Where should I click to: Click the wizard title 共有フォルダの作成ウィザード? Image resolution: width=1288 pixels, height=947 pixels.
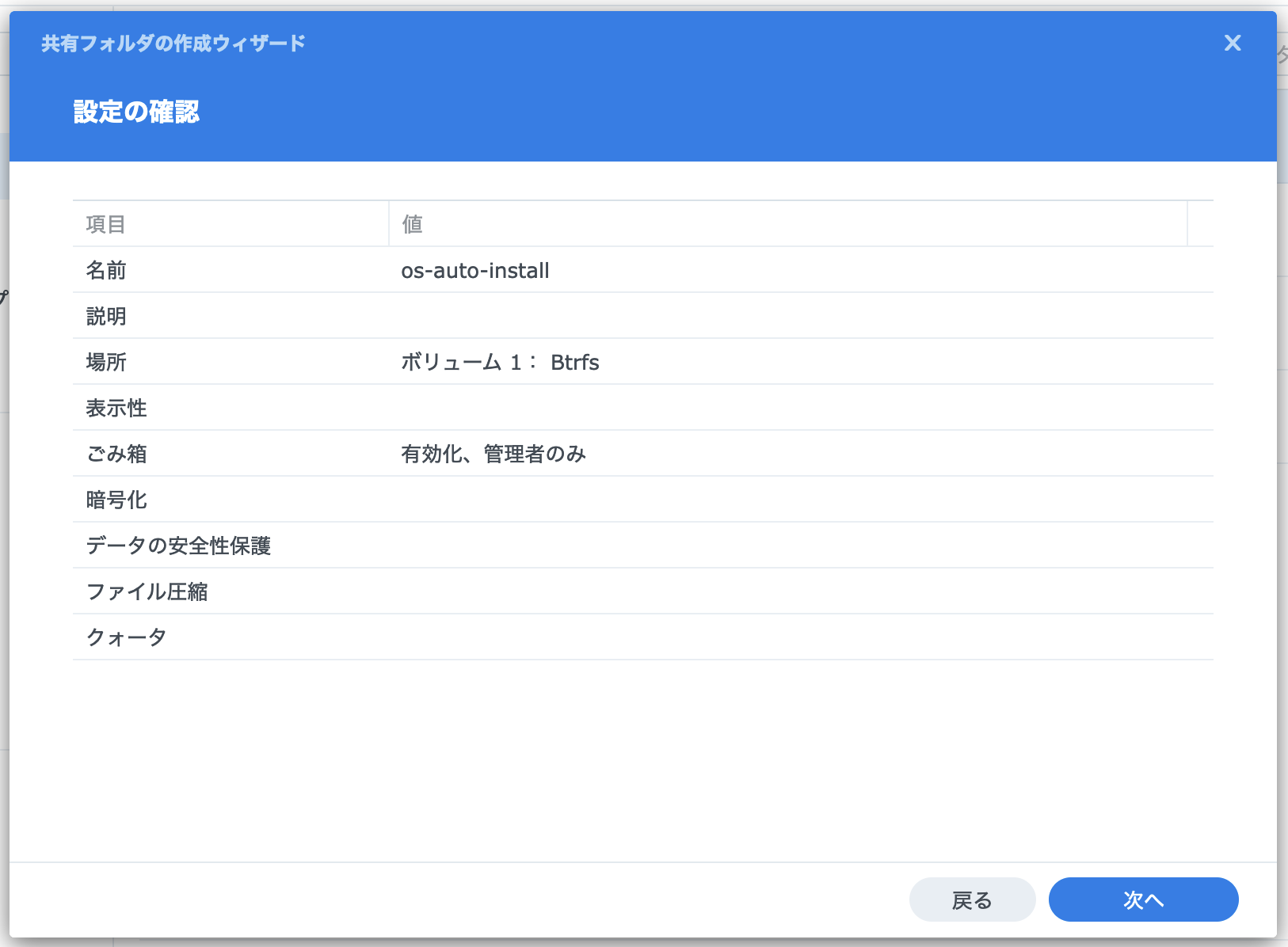click(x=171, y=43)
